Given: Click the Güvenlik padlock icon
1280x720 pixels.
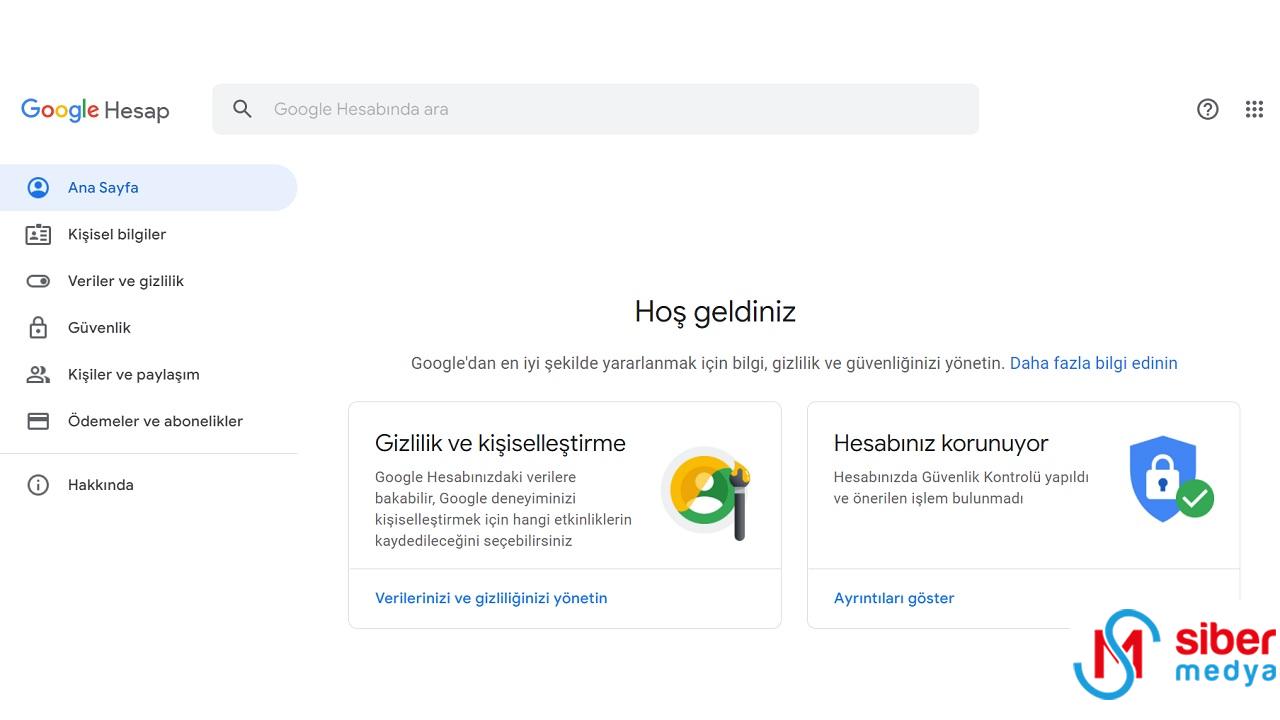Looking at the screenshot, I should 38,327.
